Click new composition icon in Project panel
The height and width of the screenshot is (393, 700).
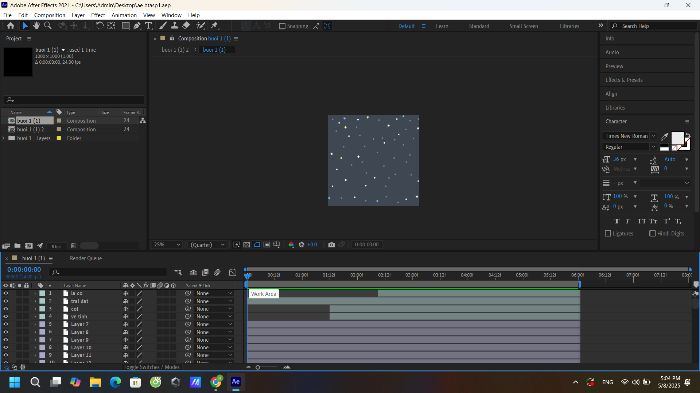coord(29,246)
